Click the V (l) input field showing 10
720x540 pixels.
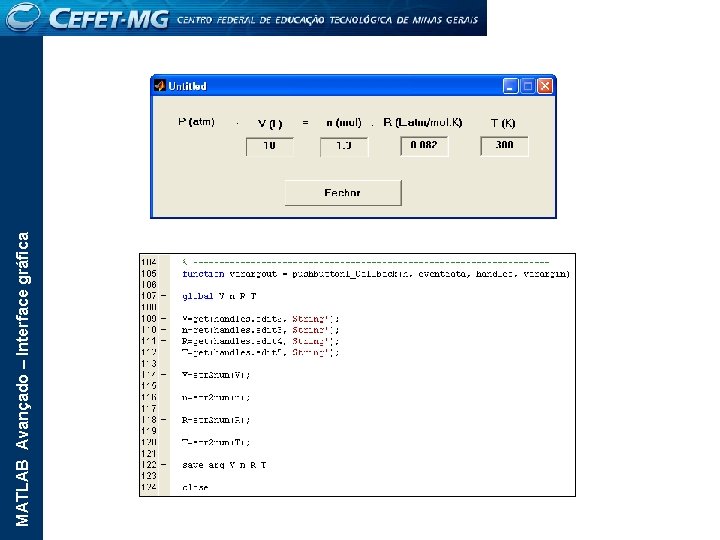tap(270, 146)
